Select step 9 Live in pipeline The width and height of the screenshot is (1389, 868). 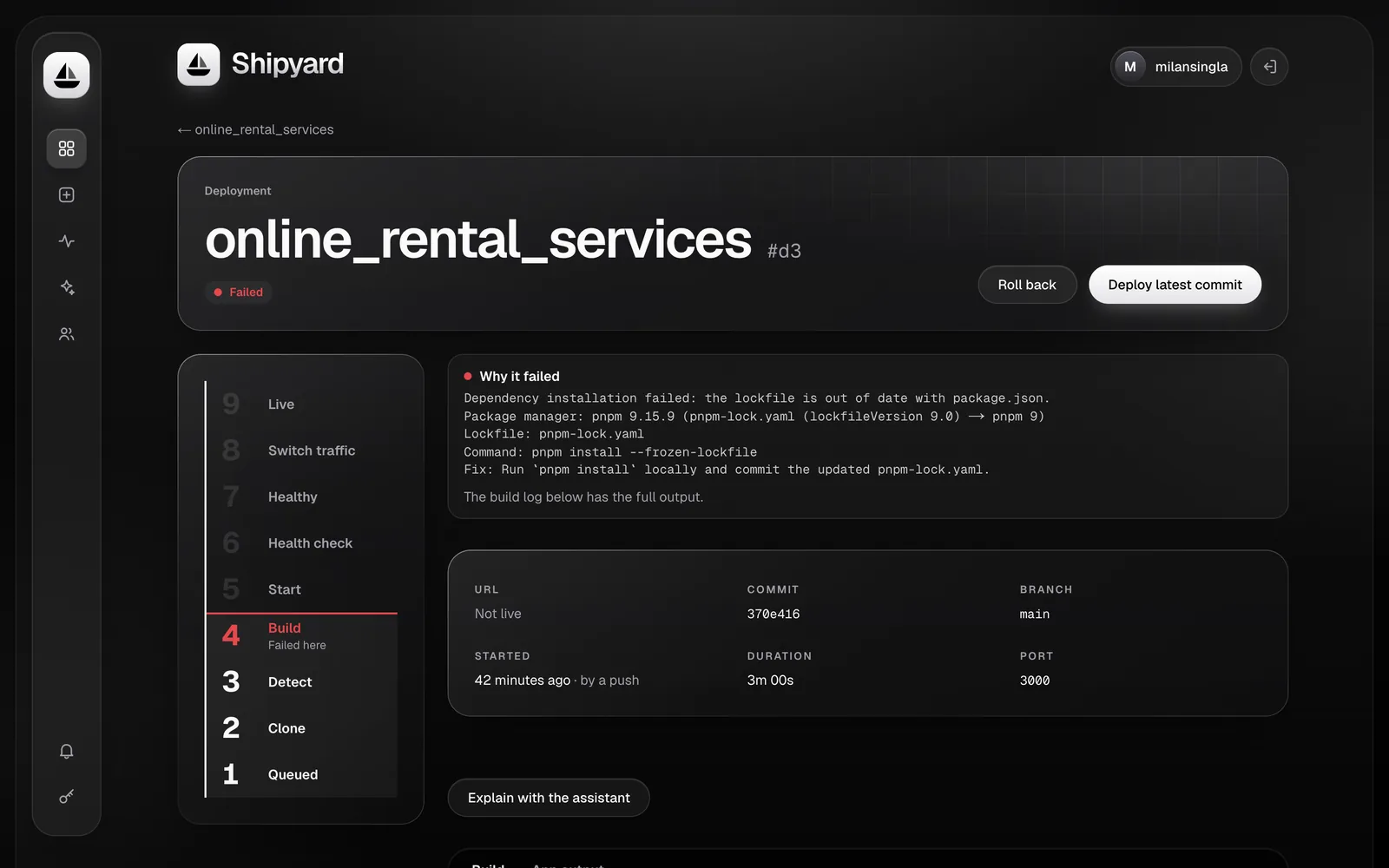click(x=301, y=404)
